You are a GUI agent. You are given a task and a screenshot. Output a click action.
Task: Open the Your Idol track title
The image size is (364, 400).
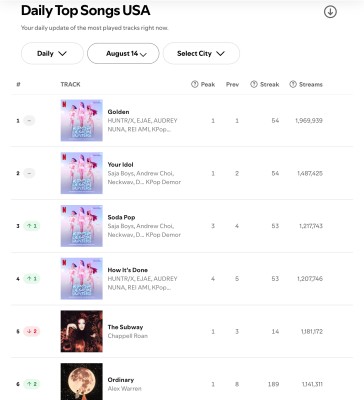[120, 165]
